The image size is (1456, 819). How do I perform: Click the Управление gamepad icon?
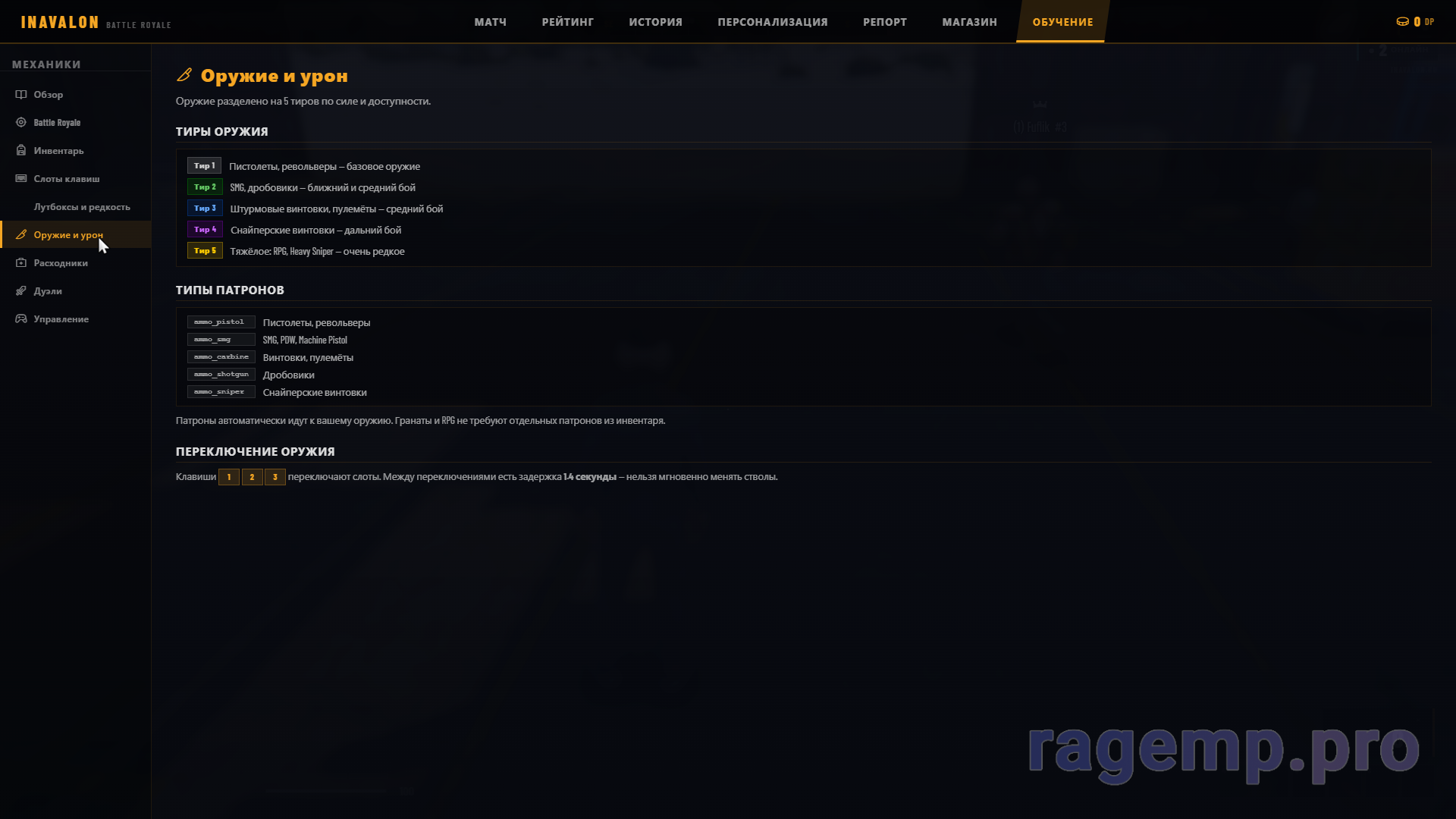point(21,319)
